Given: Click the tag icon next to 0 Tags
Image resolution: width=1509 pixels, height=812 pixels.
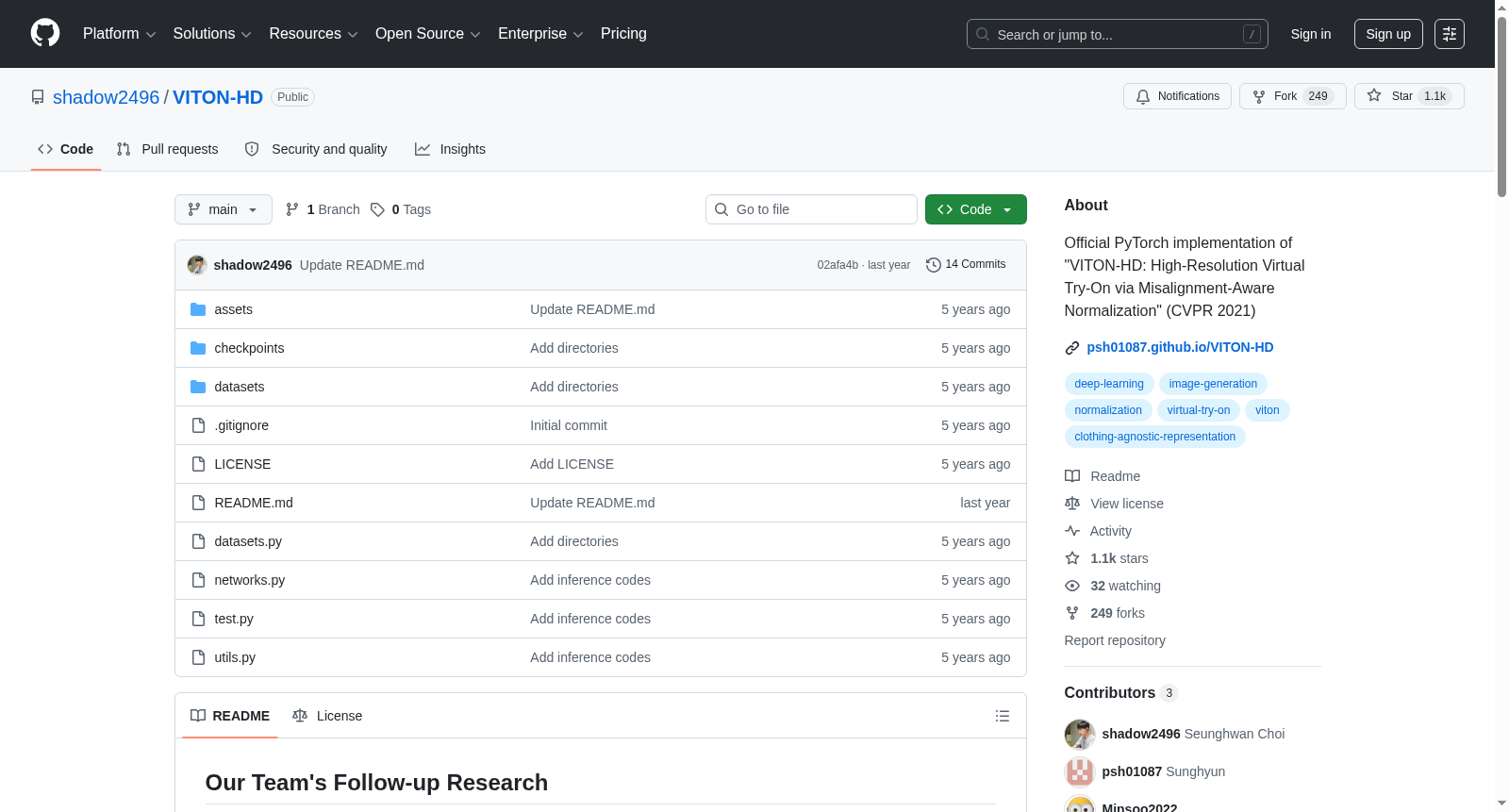Looking at the screenshot, I should point(377,209).
